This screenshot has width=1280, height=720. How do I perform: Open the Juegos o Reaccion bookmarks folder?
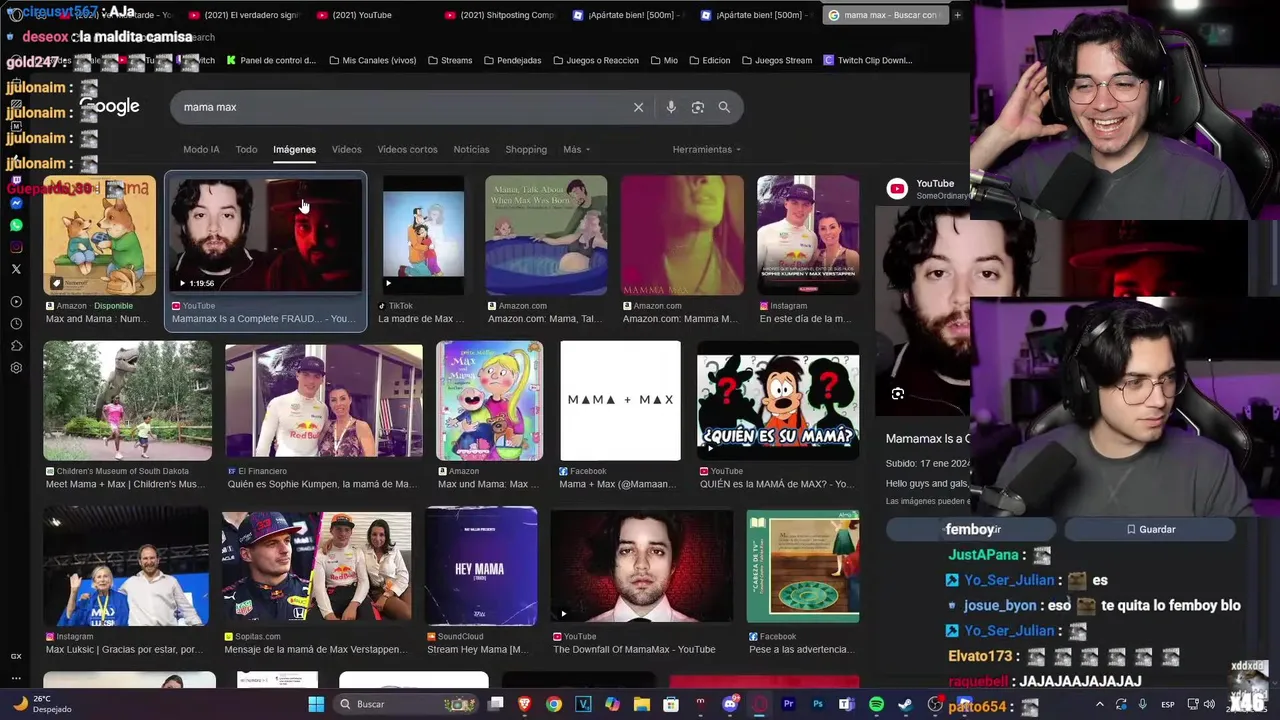tap(595, 60)
